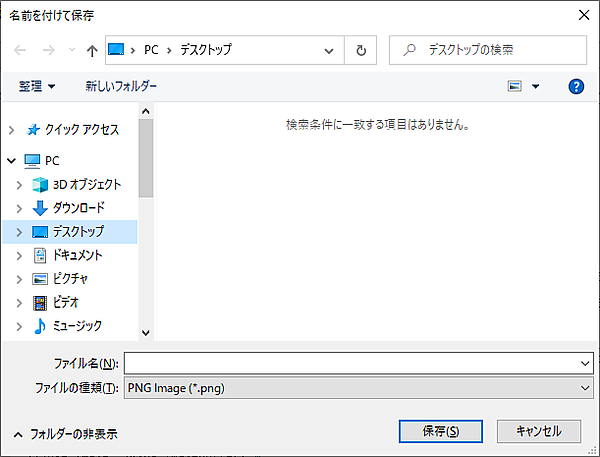Click the navigation pane scroll down arrow
The image size is (600, 457).
[145, 333]
